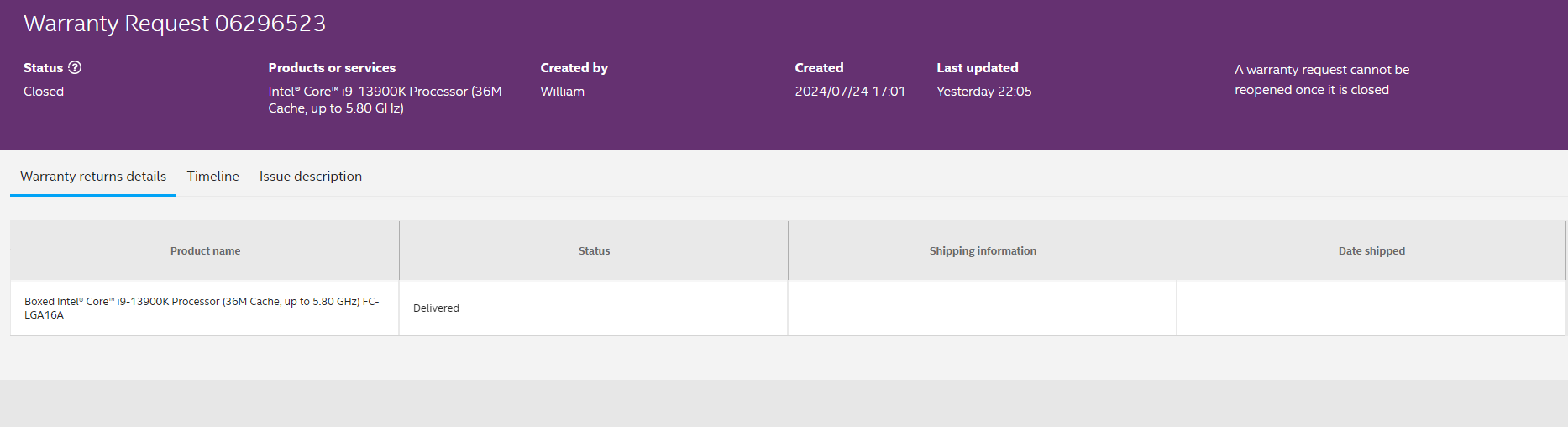The image size is (1568, 427).
Task: Click the Closed status value
Action: click(x=44, y=92)
